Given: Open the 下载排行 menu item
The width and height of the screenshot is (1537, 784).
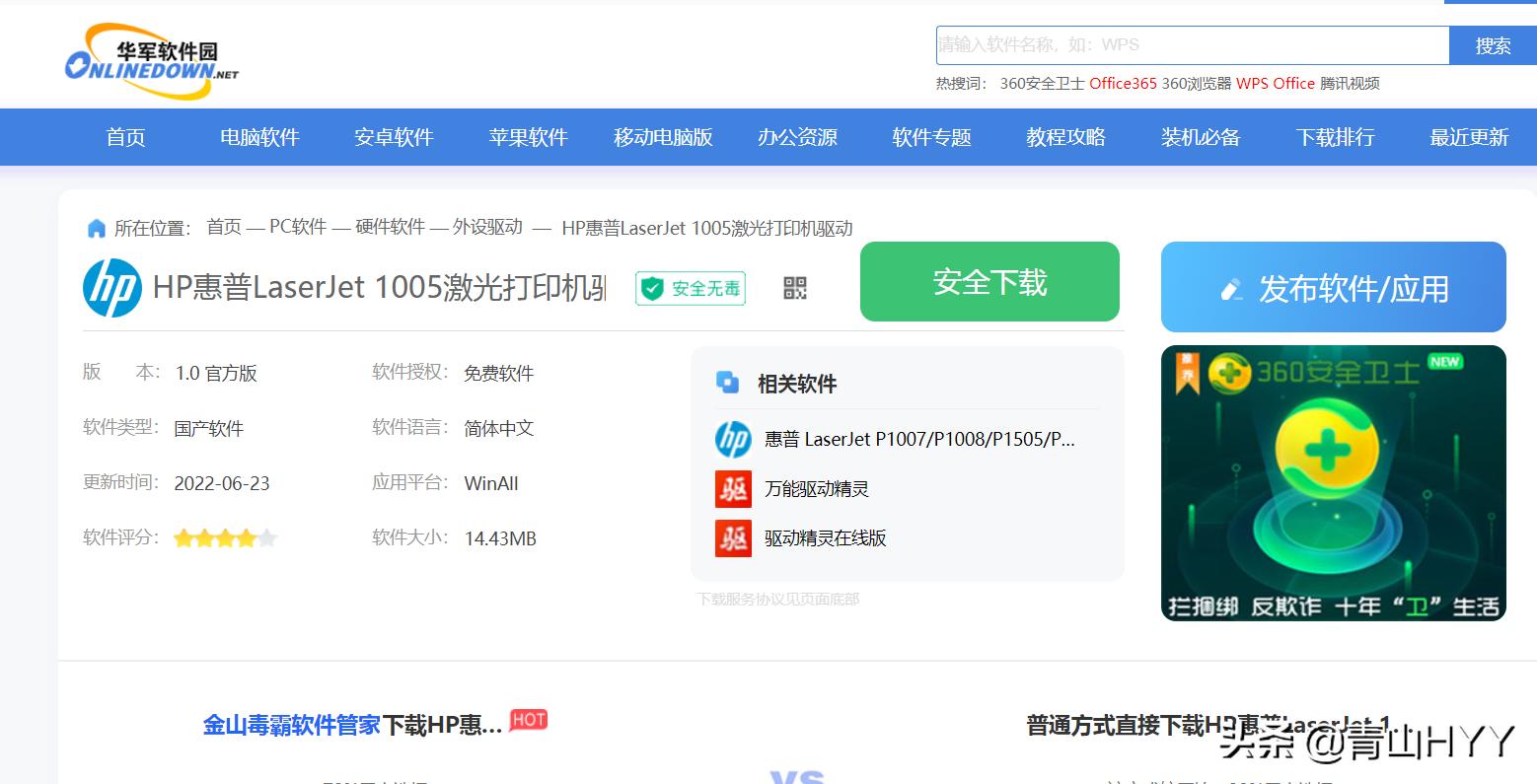Looking at the screenshot, I should pos(1334,137).
